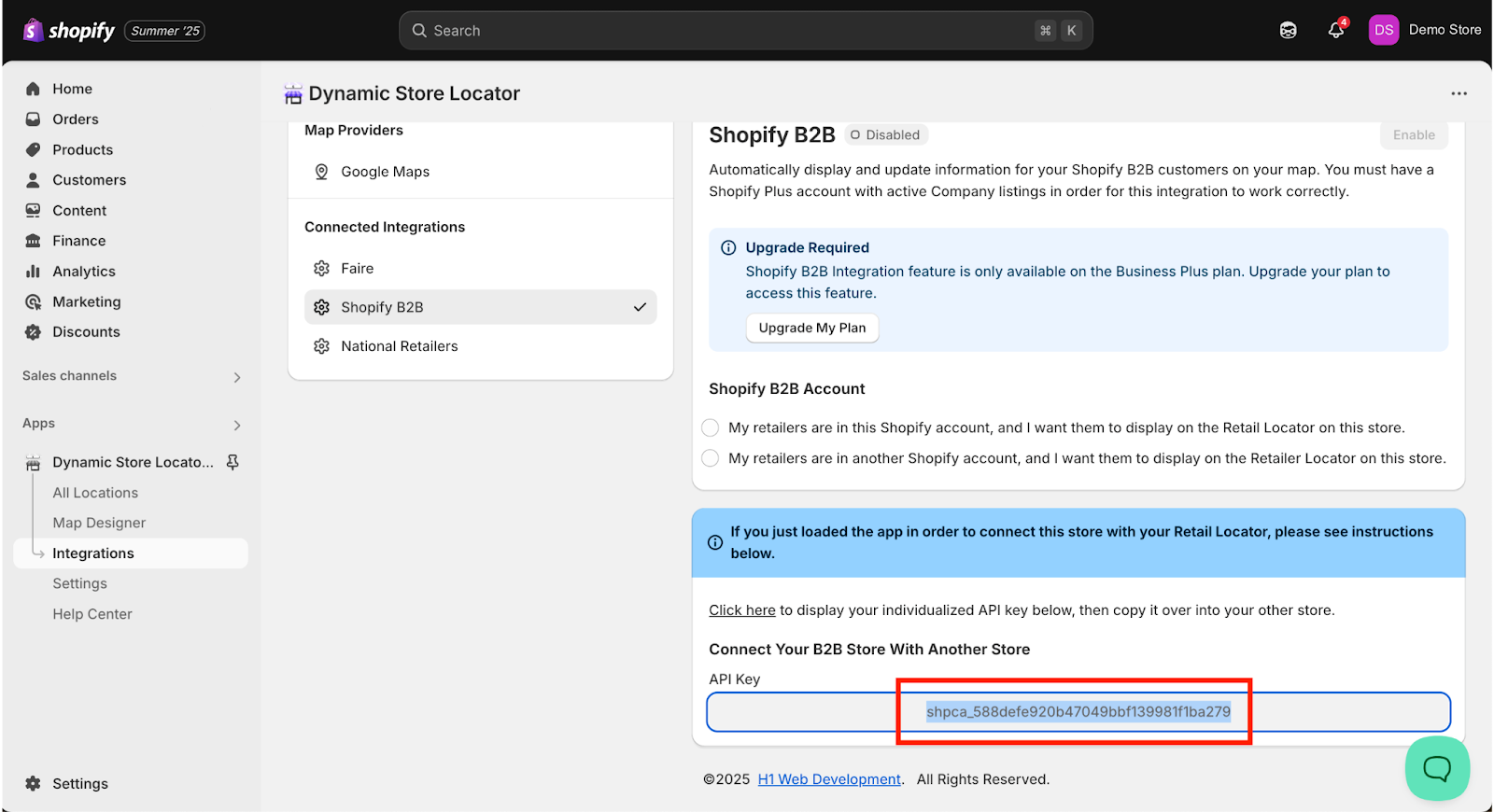Image resolution: width=1494 pixels, height=812 pixels.
Task: Click the Shopify logo
Action: coord(69,31)
